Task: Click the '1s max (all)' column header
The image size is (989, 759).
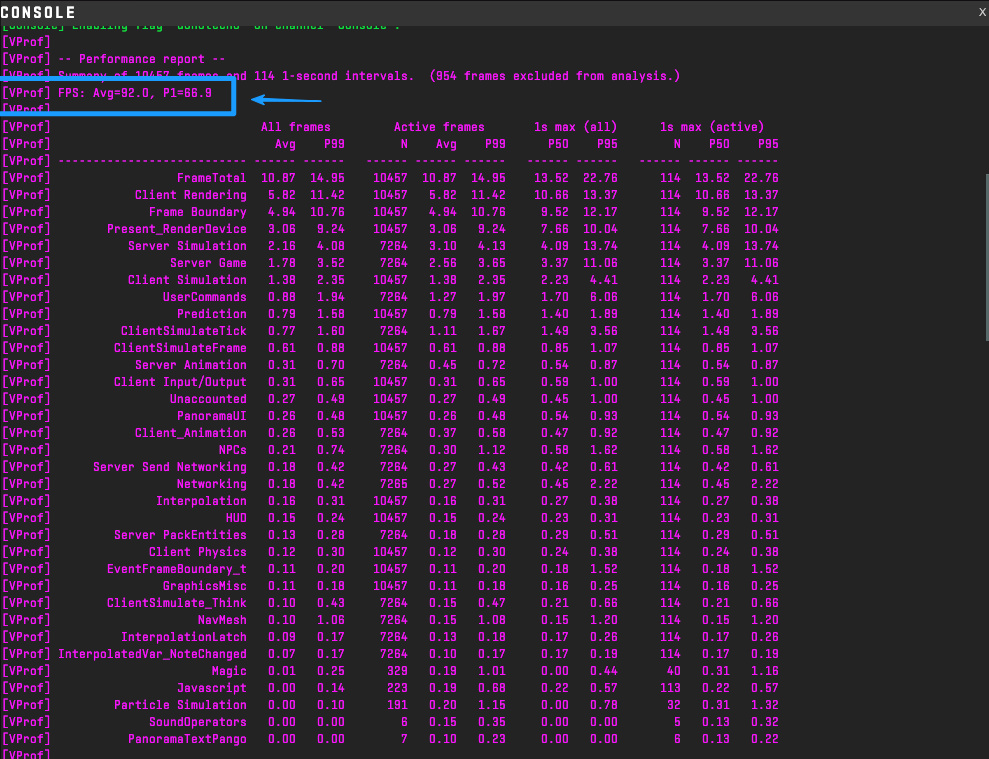Action: click(x=576, y=127)
